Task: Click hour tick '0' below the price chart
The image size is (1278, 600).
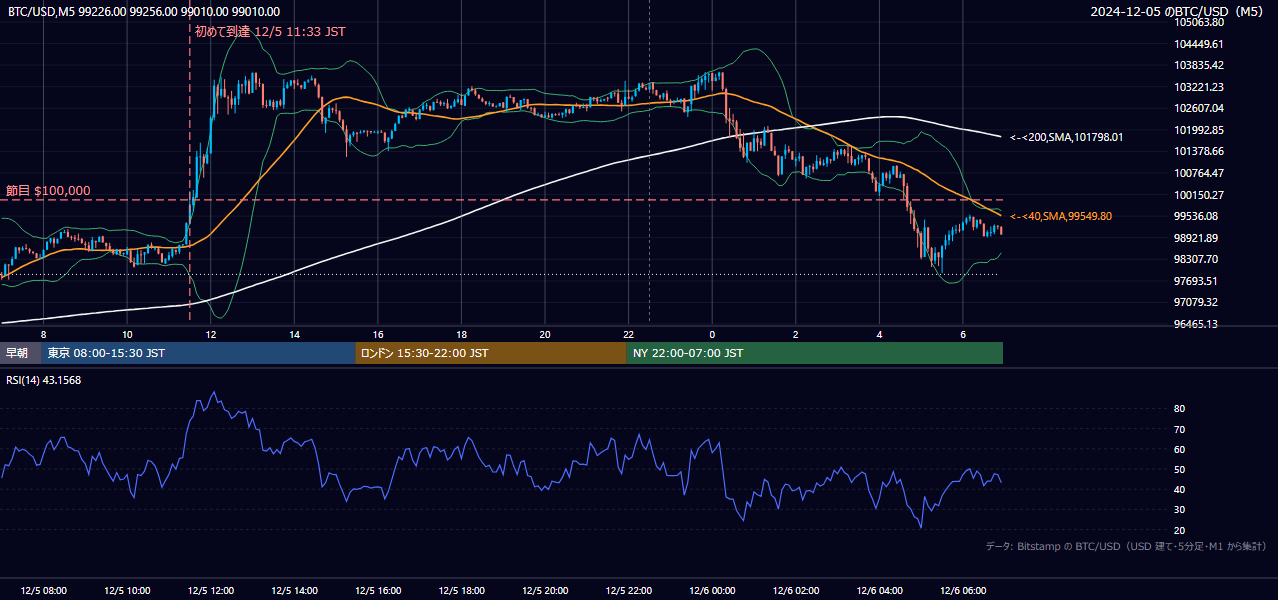Action: (x=712, y=334)
